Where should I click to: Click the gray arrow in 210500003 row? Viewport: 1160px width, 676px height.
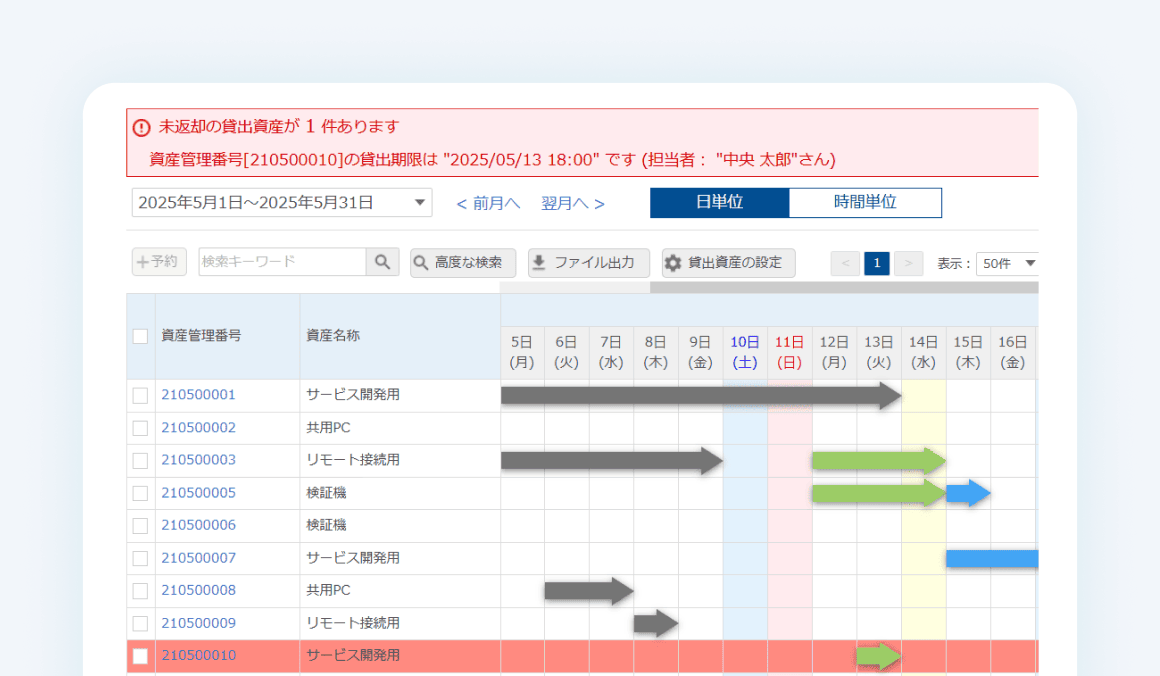[611, 461]
